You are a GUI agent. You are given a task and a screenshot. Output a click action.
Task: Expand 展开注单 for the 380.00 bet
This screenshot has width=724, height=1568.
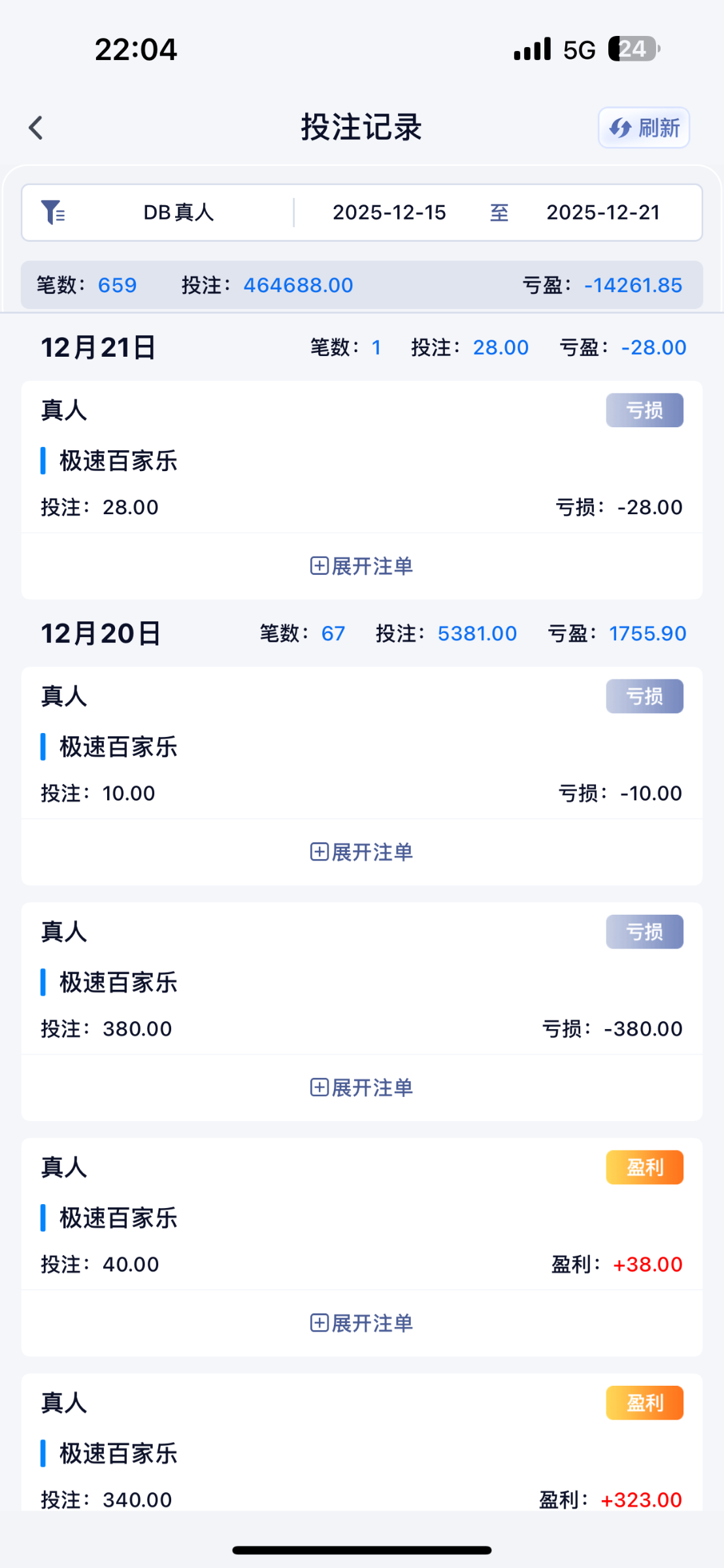coord(361,1088)
